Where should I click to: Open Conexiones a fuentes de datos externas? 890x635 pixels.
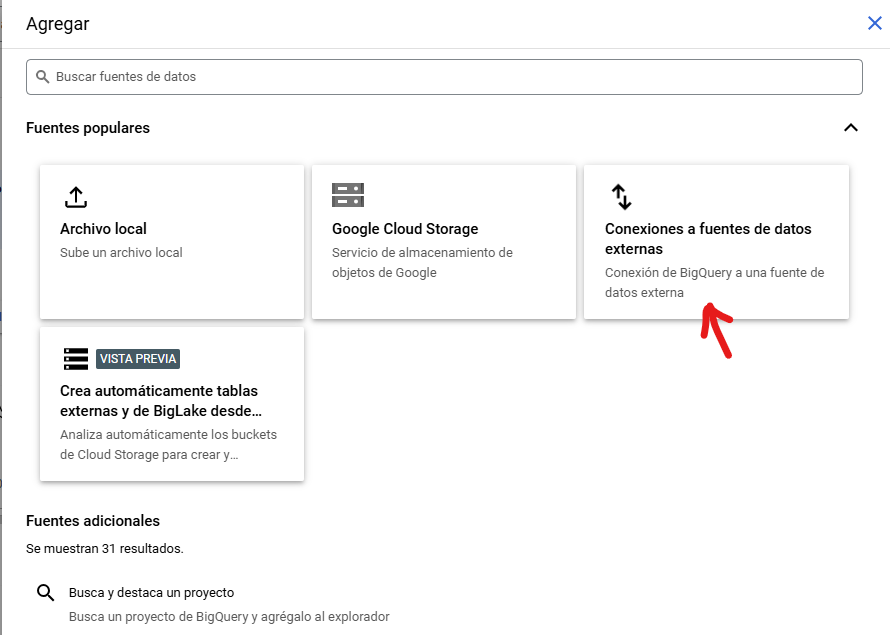708,239
